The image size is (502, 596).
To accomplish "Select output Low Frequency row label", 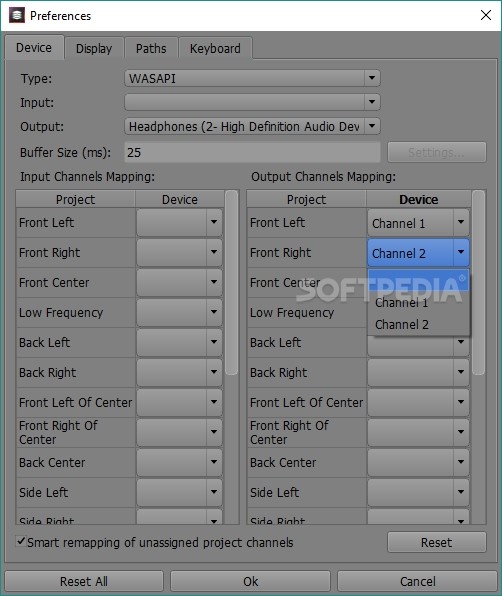I will 292,312.
